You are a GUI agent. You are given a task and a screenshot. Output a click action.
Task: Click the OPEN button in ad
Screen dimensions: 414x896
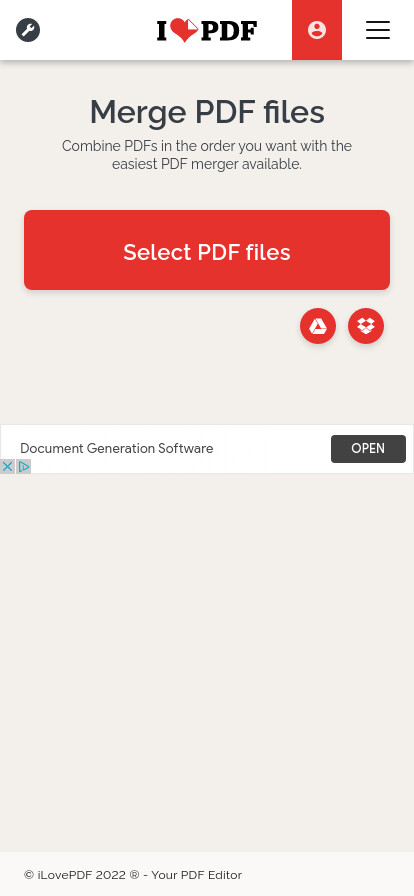368,449
